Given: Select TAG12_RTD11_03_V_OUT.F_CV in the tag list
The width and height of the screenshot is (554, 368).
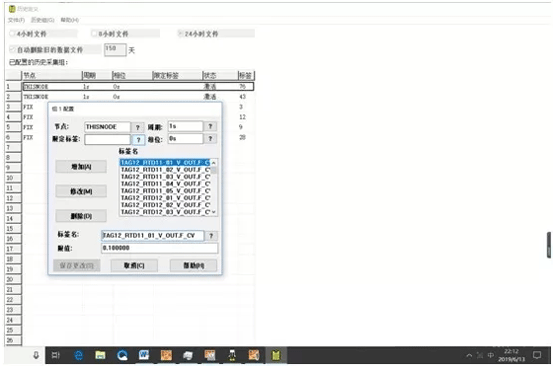Looking at the screenshot, I should click(x=165, y=177).
